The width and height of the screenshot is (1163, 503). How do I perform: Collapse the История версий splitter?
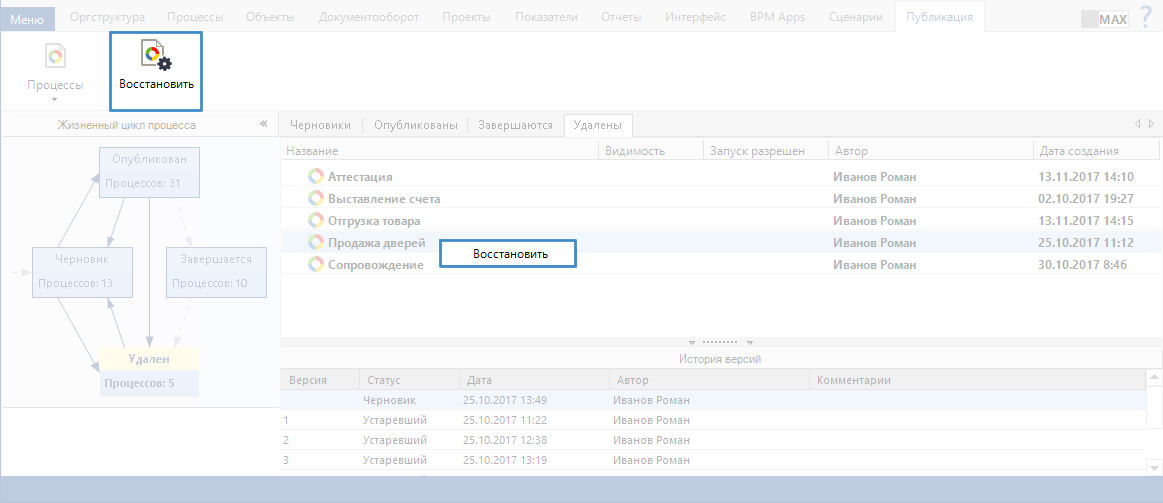(721, 342)
